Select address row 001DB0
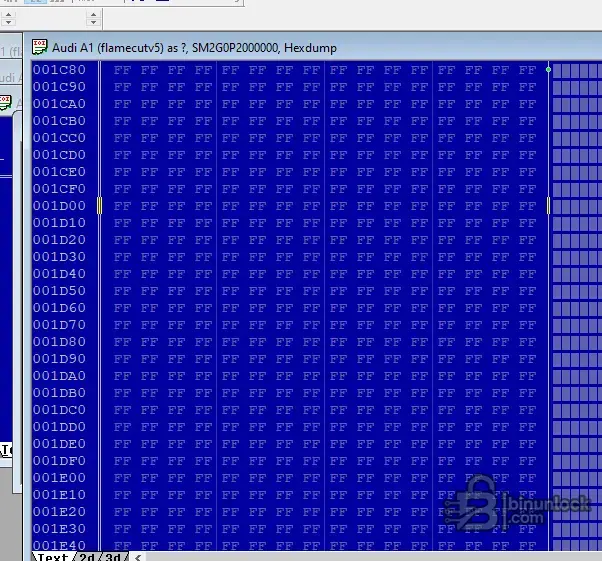The image size is (602, 561). pyautogui.click(x=59, y=393)
